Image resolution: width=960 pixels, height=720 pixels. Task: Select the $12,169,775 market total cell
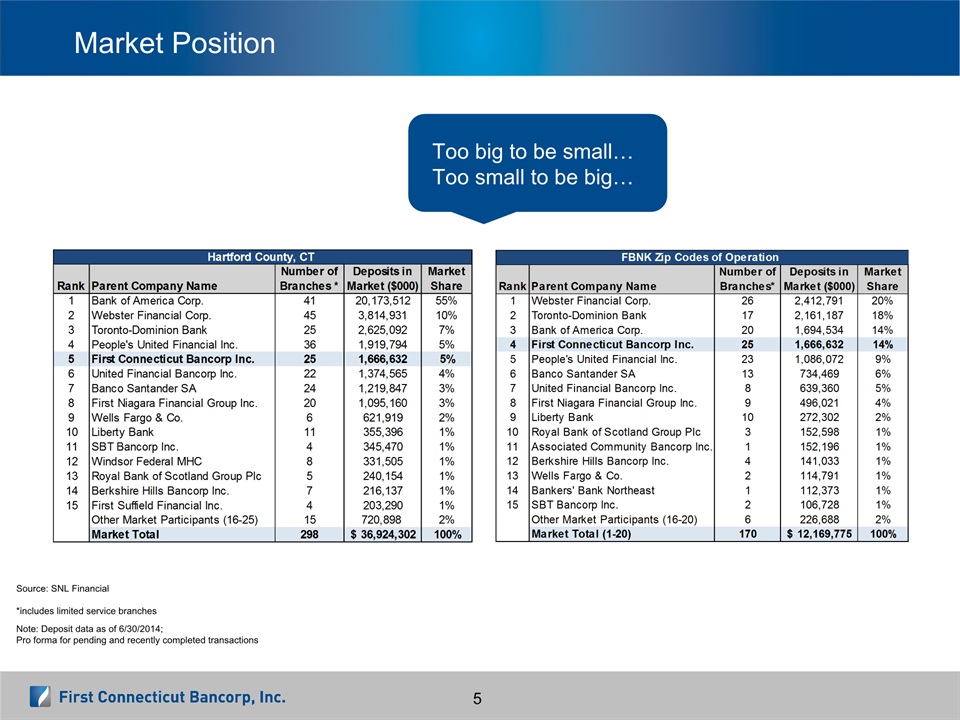pos(817,535)
